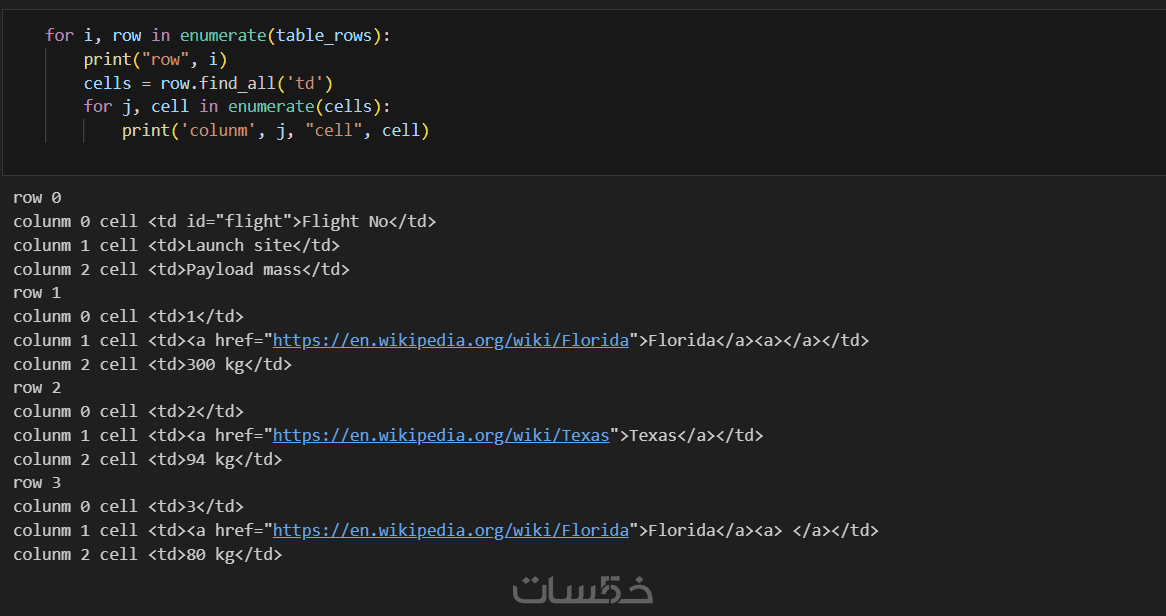This screenshot has height=616, width=1166.
Task: Click the "row 1" output line
Action: coord(37,293)
